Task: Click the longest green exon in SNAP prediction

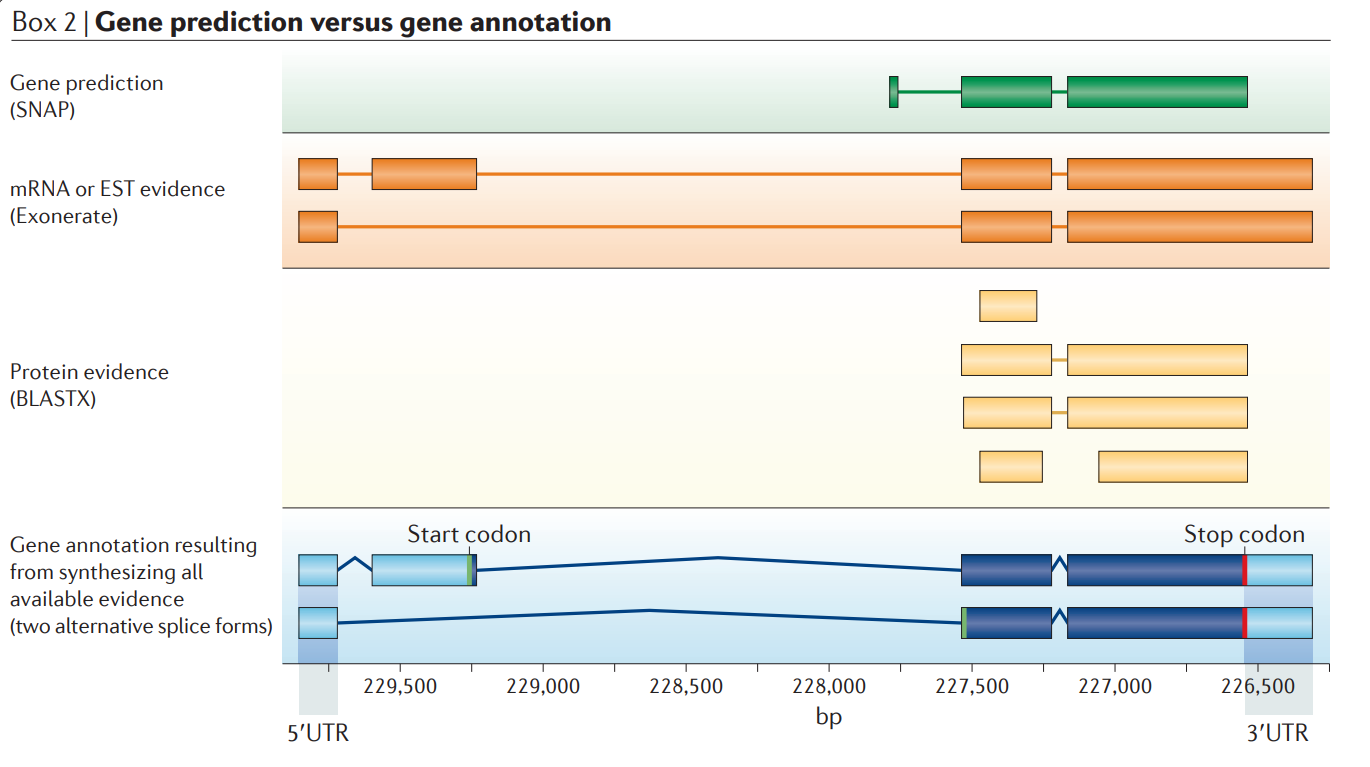Action: [x=1157, y=92]
